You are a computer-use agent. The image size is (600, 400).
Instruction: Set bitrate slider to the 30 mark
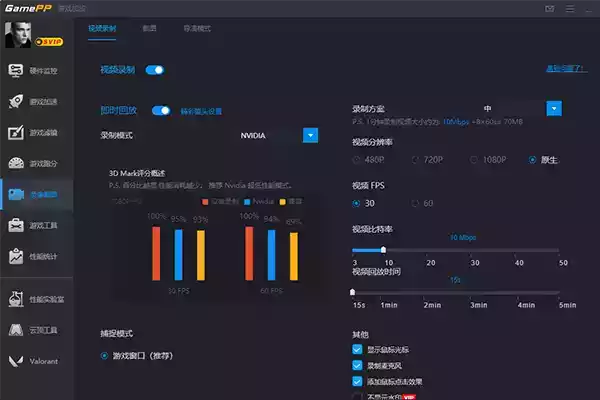(x=471, y=250)
